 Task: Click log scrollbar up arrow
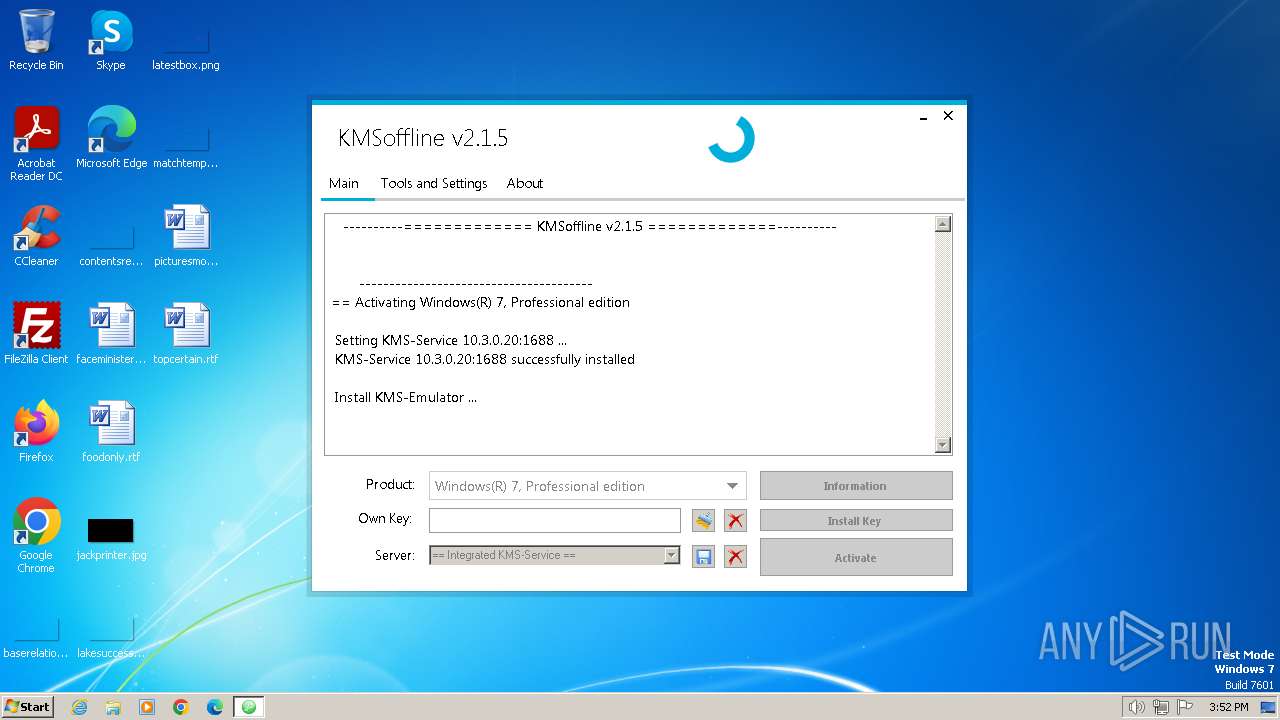[x=942, y=224]
